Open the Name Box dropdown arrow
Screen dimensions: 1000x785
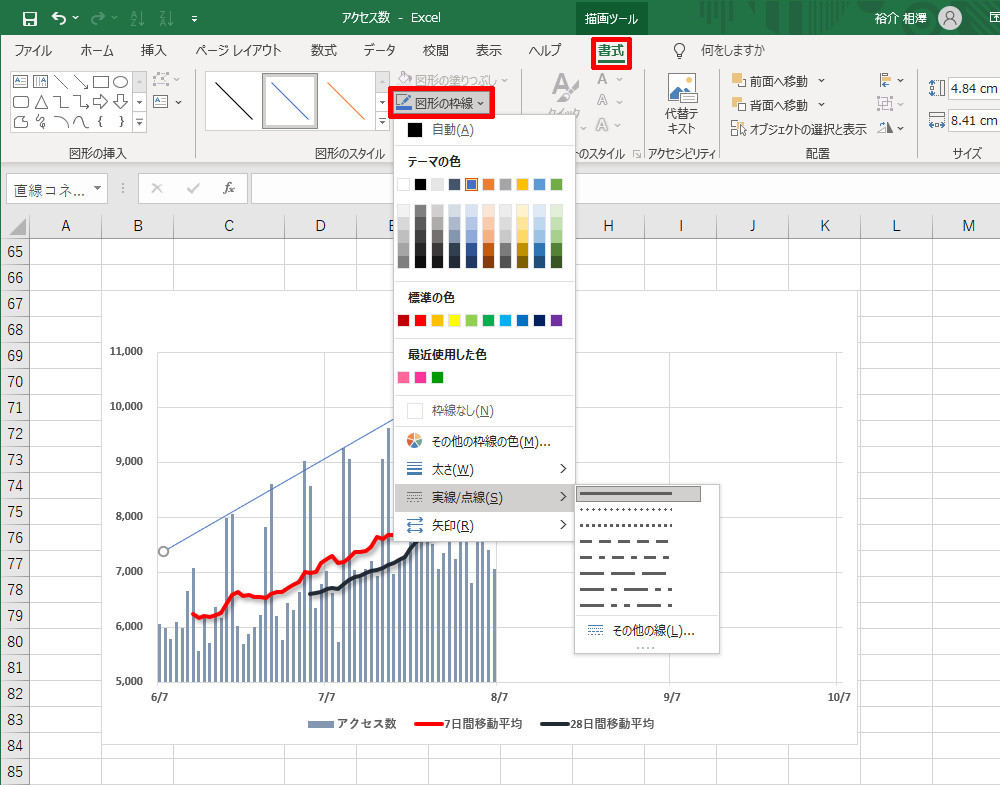(x=98, y=188)
